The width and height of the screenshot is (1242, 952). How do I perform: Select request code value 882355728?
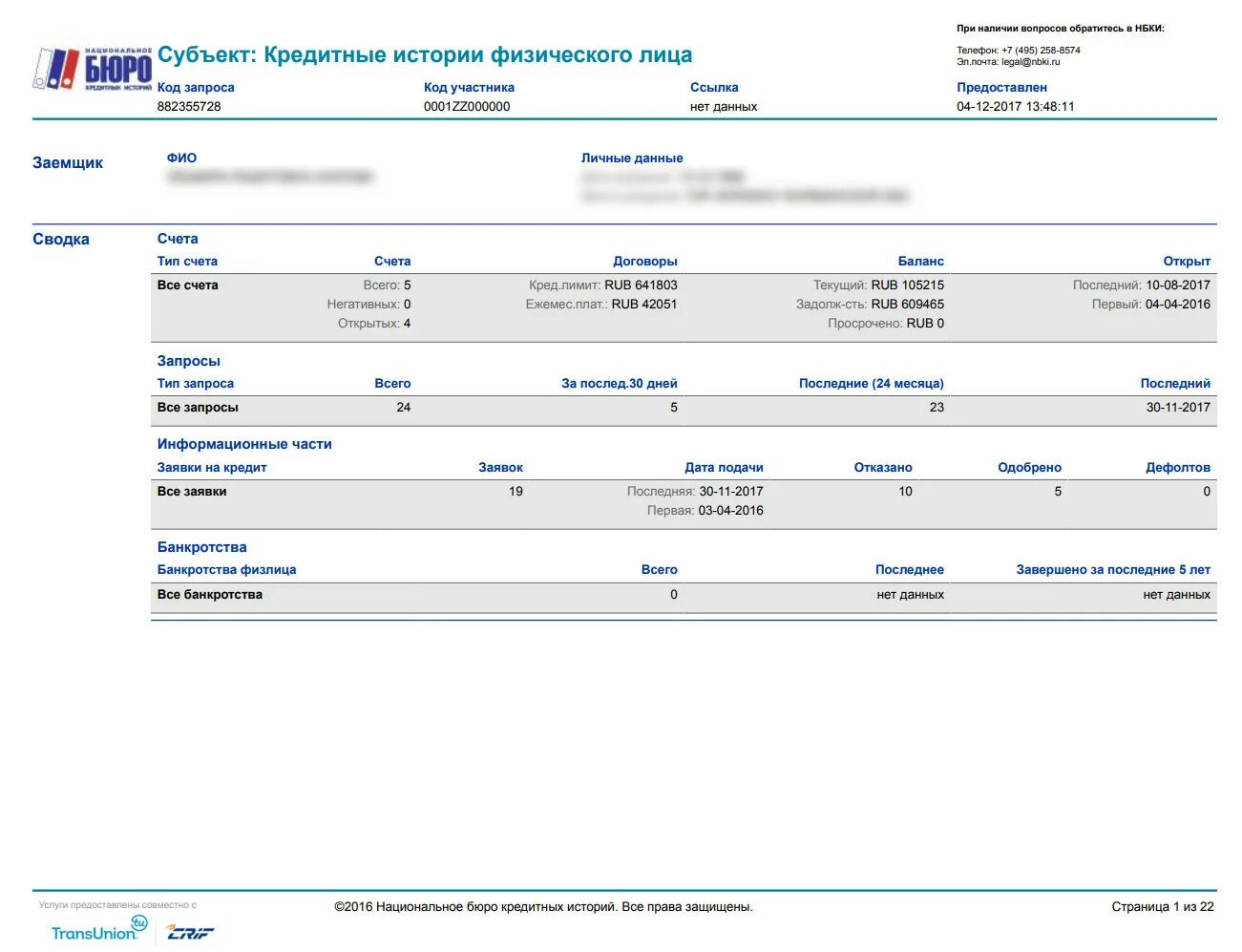pos(189,106)
